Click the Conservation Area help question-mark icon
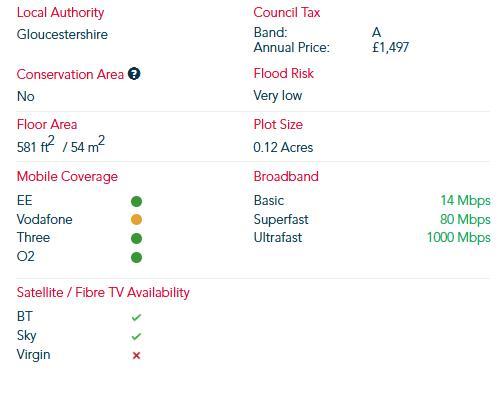Viewport: 500px width, 402px height. tap(134, 74)
